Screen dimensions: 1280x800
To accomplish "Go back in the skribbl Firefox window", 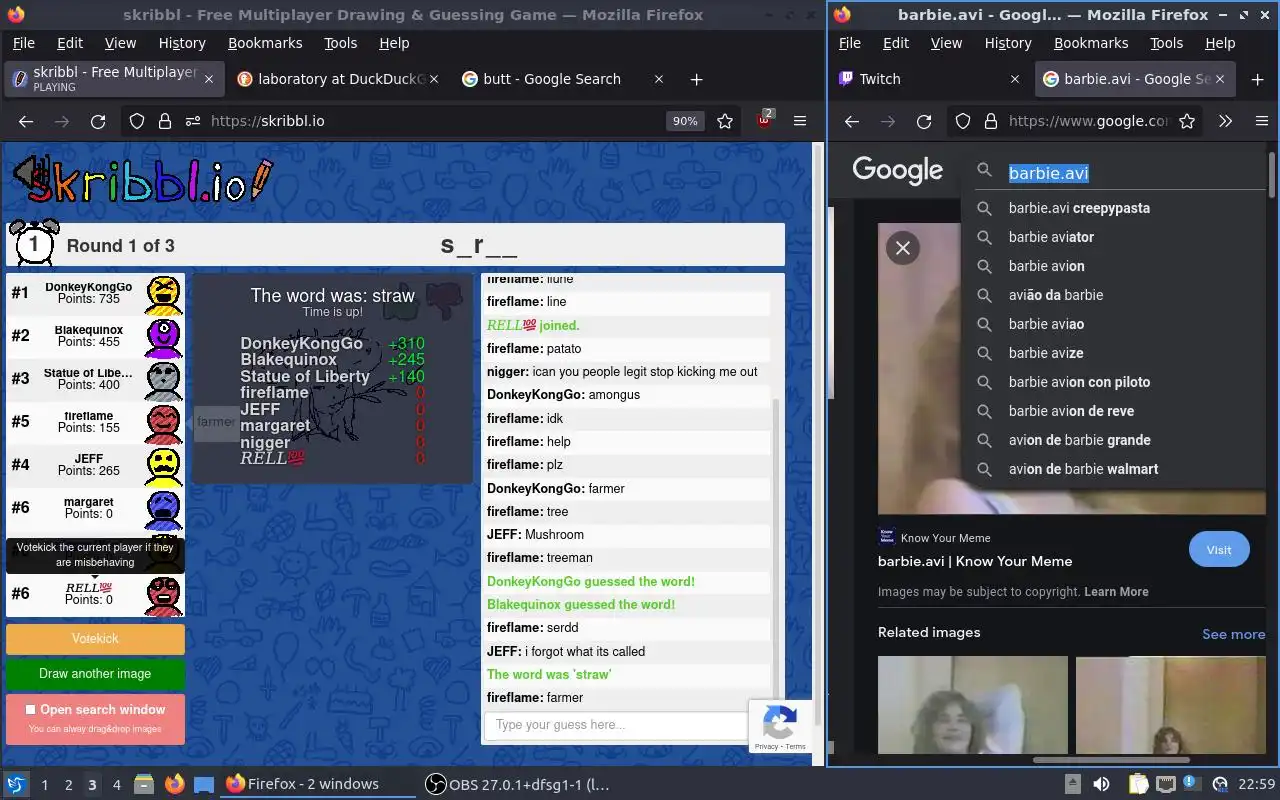I will pyautogui.click(x=26, y=121).
